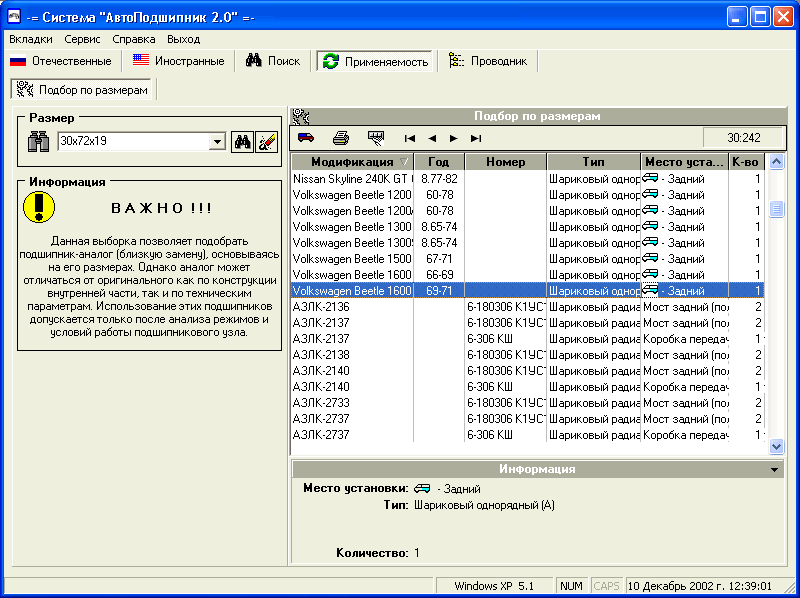Go to the next record

click(454, 138)
